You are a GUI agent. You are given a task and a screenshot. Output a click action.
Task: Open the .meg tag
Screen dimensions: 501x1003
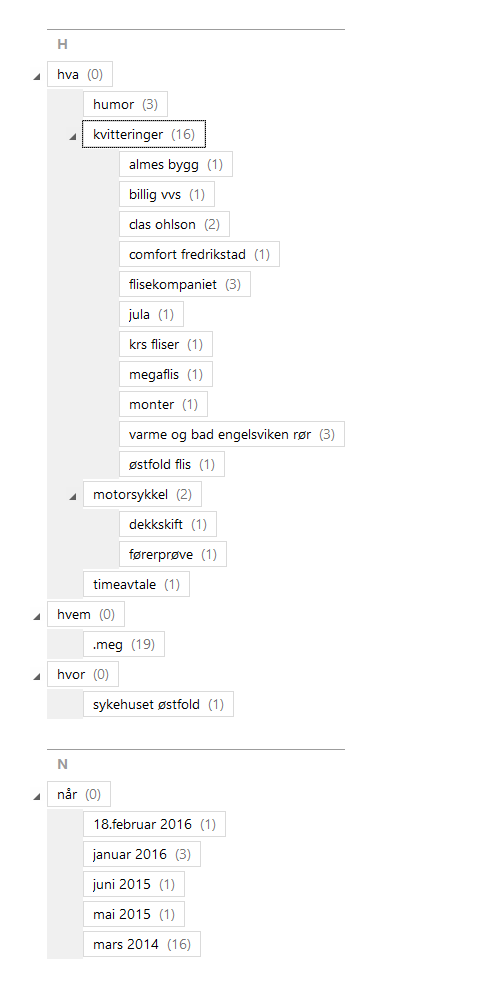pos(123,644)
